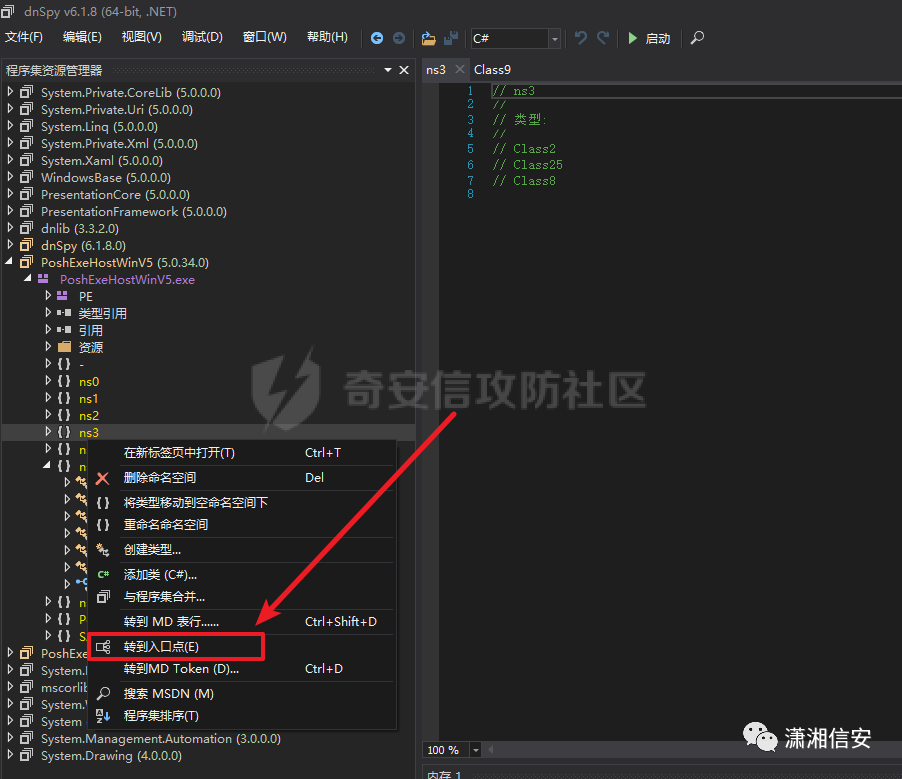Choose 在新标签页中打开(T) menu entry
The image size is (902, 779).
click(x=243, y=453)
